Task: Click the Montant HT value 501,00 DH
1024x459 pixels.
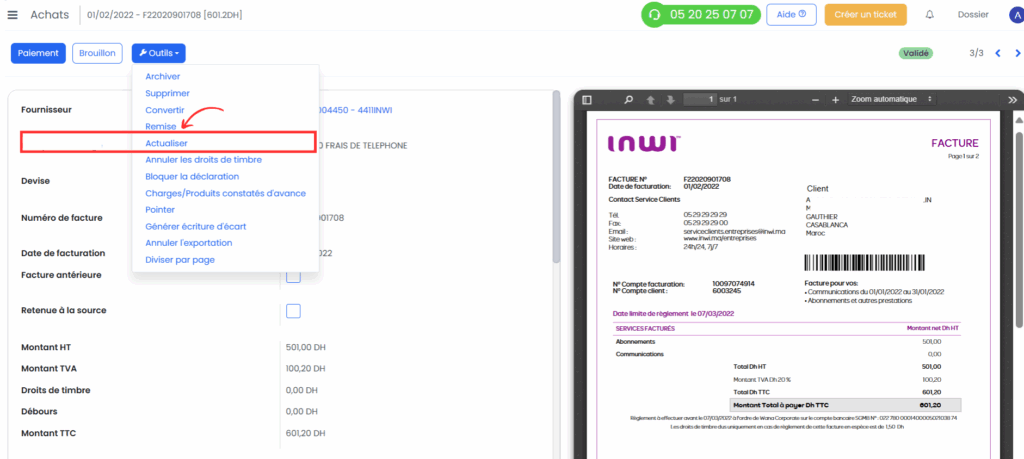Action: 306,347
